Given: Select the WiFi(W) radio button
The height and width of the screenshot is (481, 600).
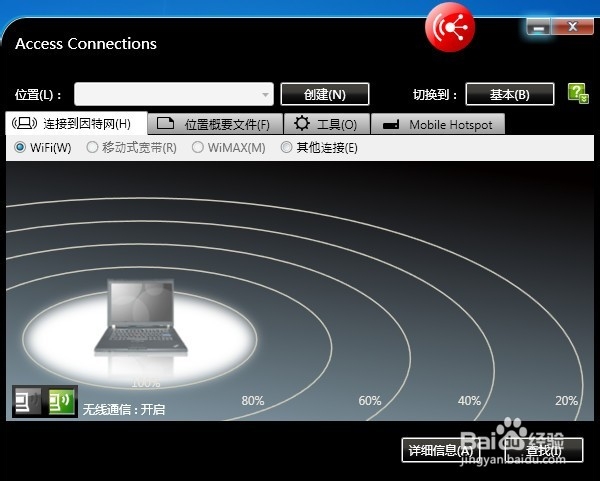Looking at the screenshot, I should [x=20, y=147].
